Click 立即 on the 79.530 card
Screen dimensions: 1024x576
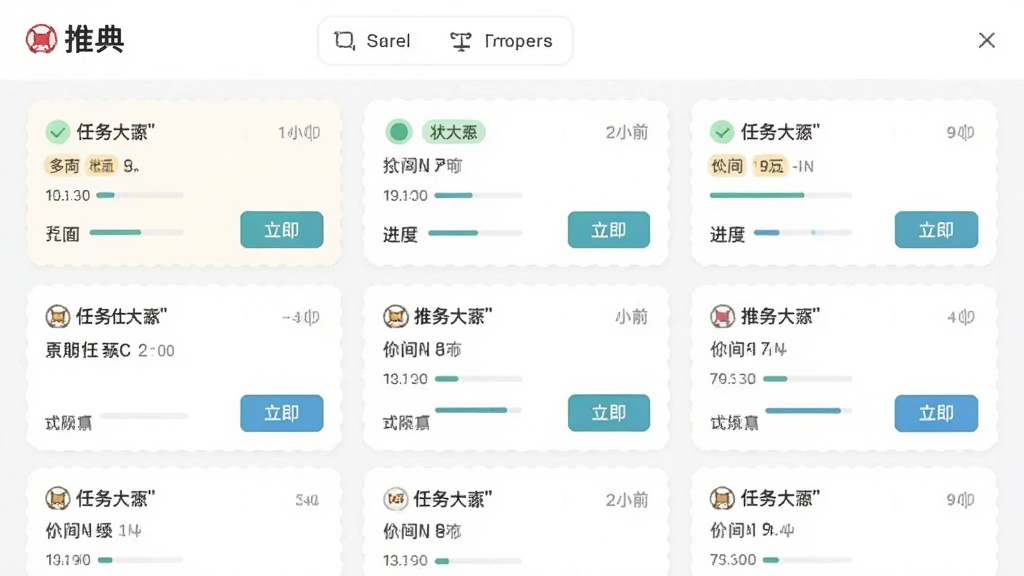[x=936, y=413]
